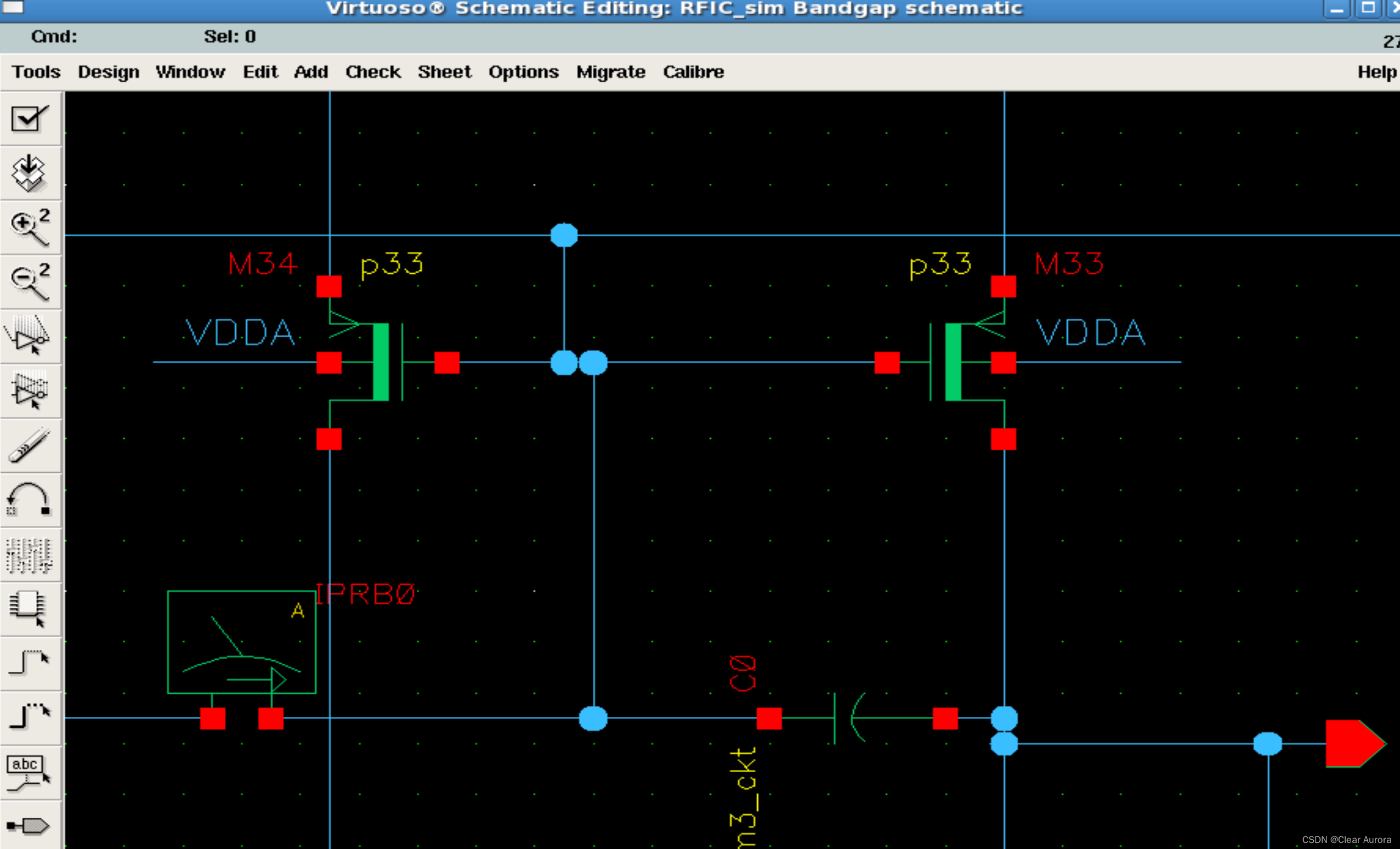Open the Tools menu

click(36, 72)
